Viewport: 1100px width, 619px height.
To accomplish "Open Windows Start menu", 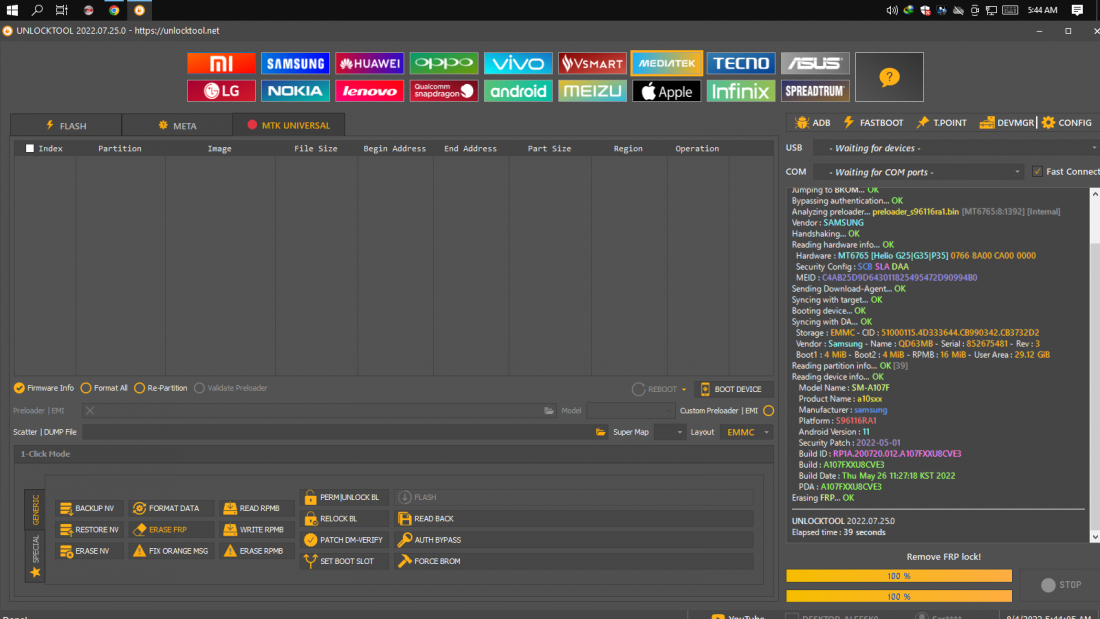I will click(x=12, y=10).
